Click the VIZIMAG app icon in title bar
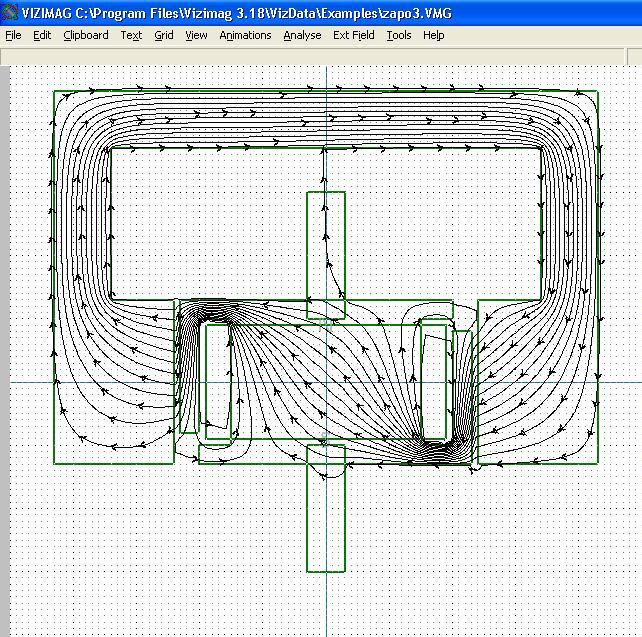 9,13
